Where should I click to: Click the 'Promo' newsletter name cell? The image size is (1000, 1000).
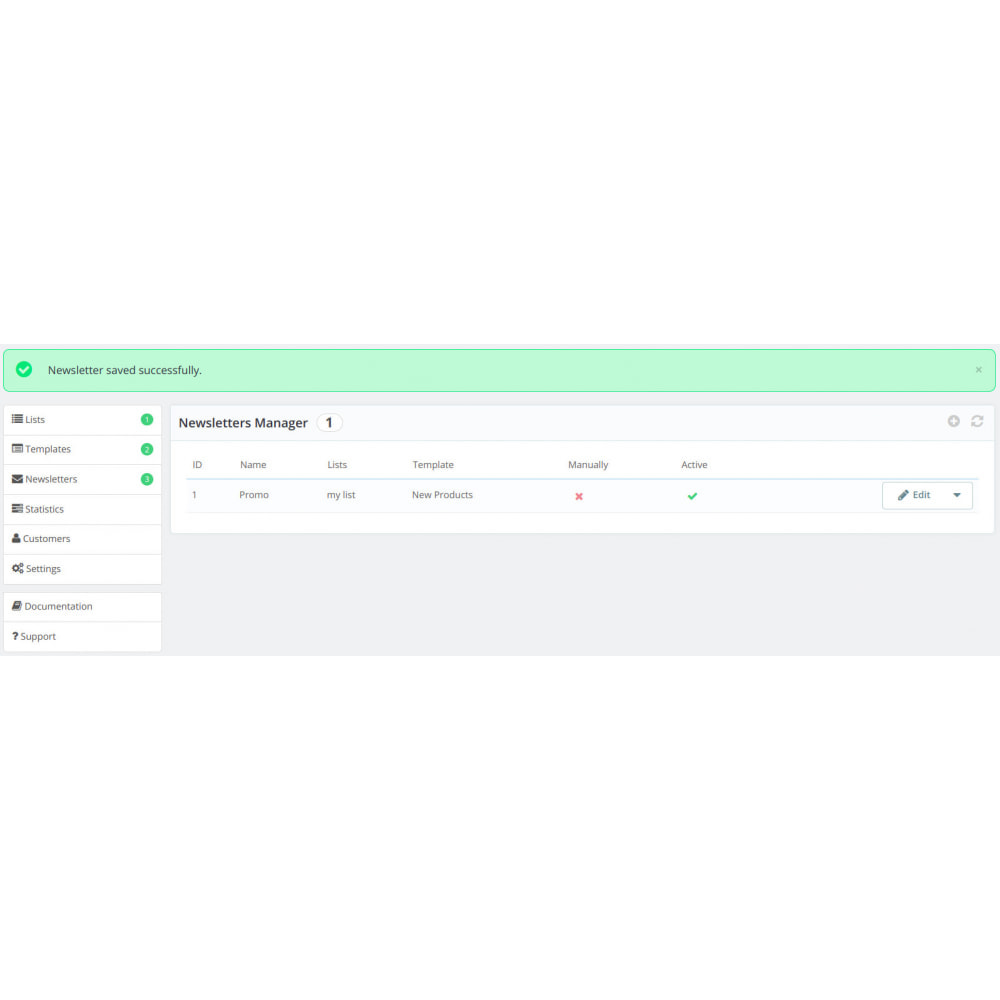tap(254, 495)
